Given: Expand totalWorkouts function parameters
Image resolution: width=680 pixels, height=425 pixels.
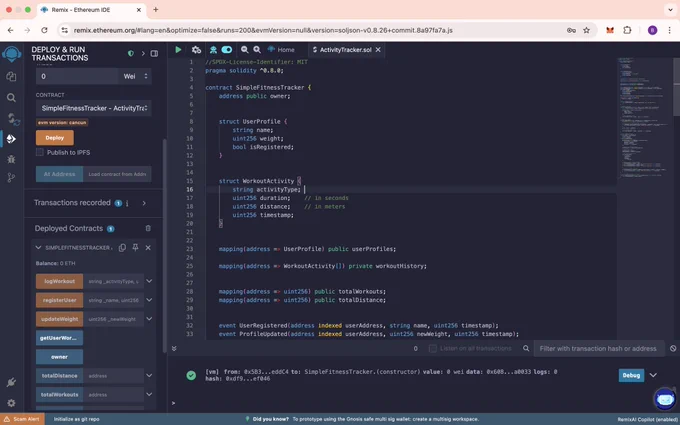Looking at the screenshot, I should tap(149, 395).
